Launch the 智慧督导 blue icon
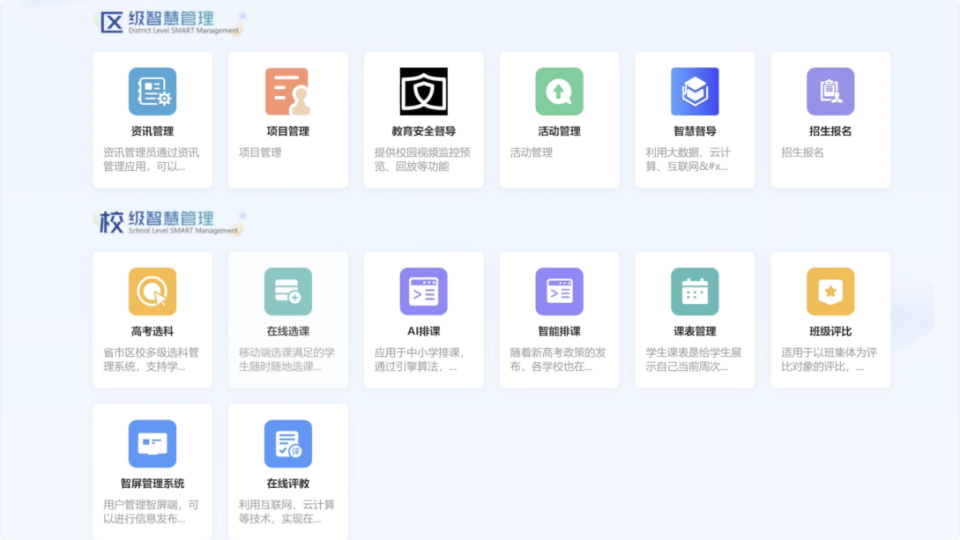960x540 pixels. pyautogui.click(x=695, y=91)
